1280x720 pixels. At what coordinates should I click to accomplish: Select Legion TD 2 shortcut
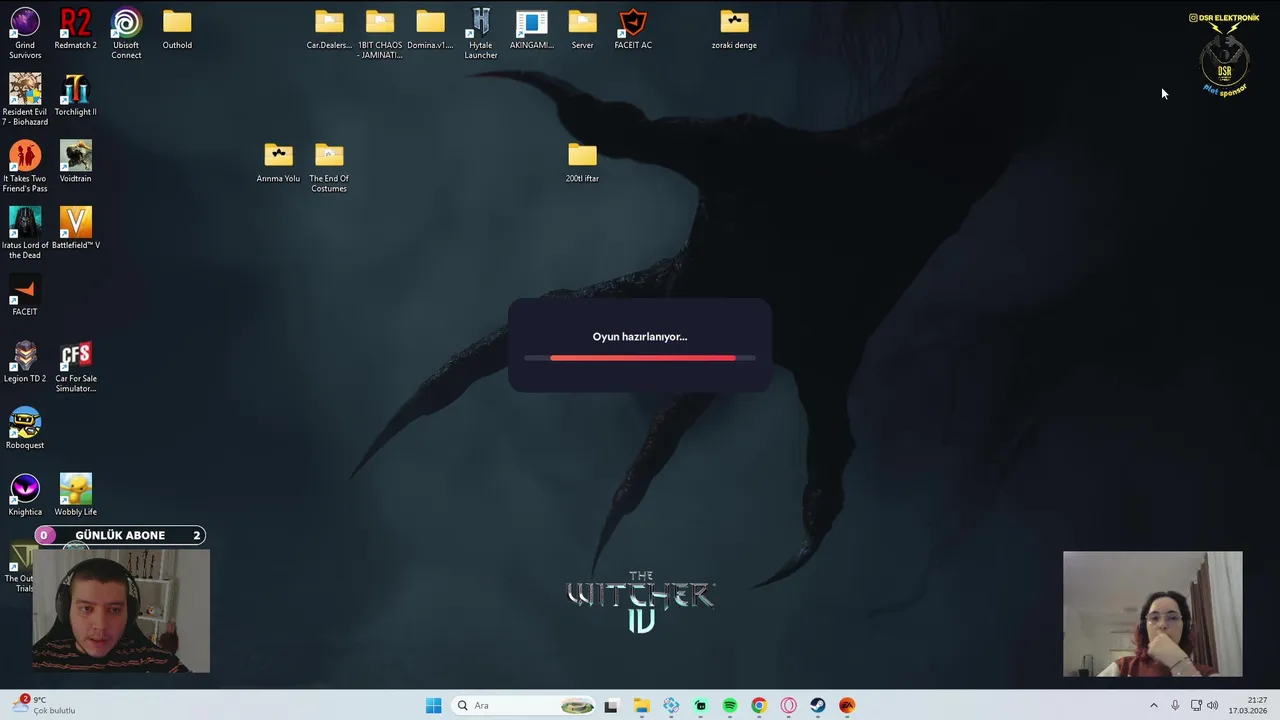tap(25, 362)
